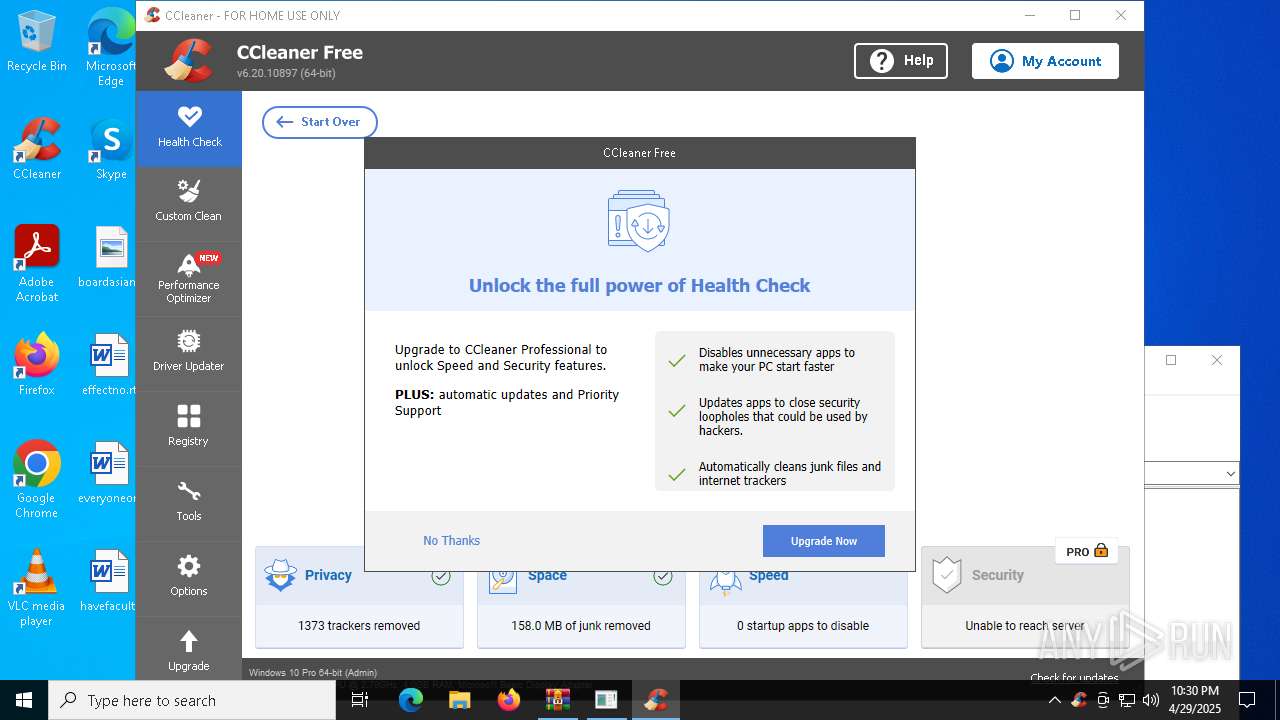
Task: Open Driver Updater from the sidebar
Action: point(189,353)
